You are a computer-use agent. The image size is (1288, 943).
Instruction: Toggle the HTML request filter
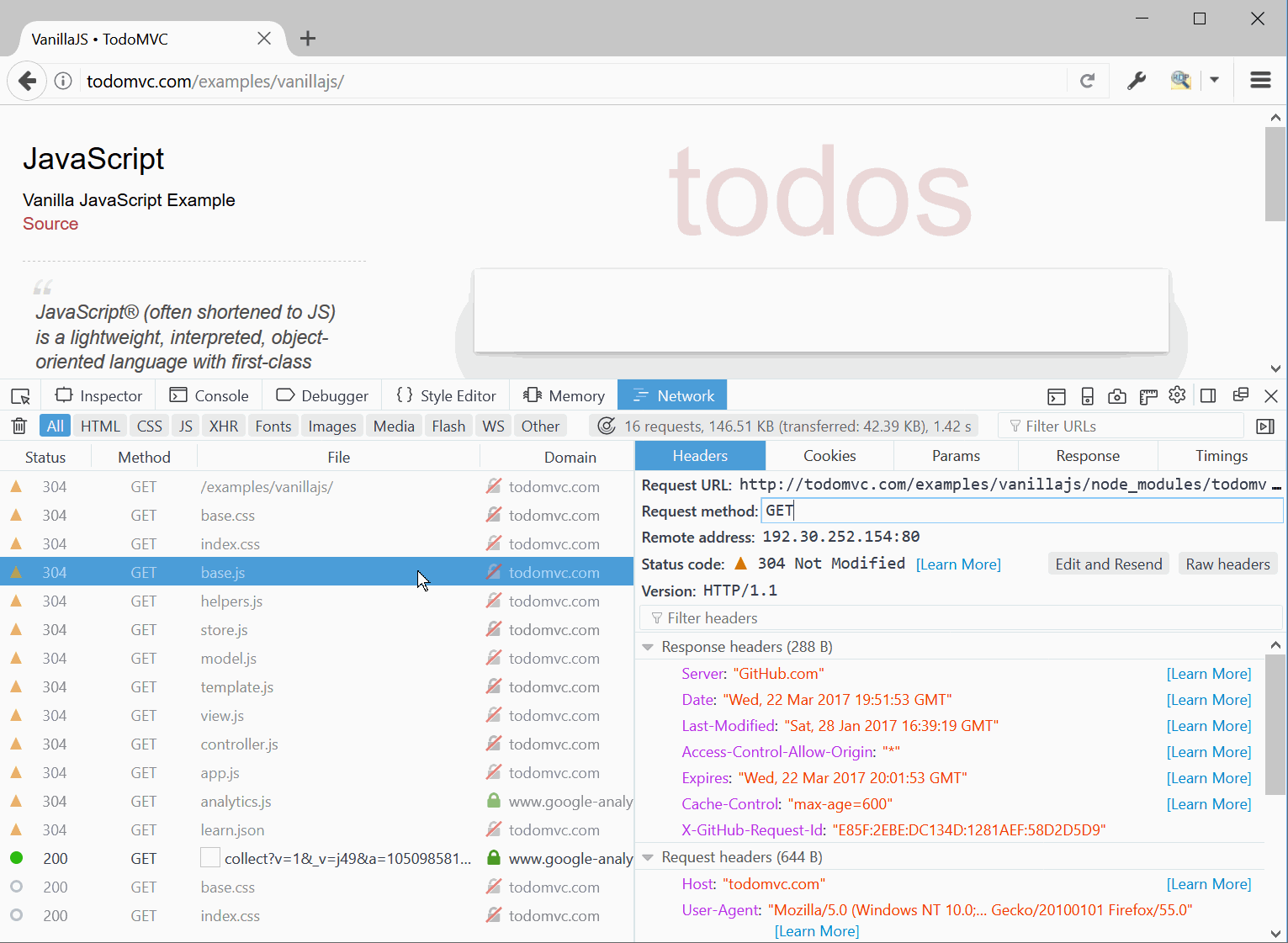[100, 426]
